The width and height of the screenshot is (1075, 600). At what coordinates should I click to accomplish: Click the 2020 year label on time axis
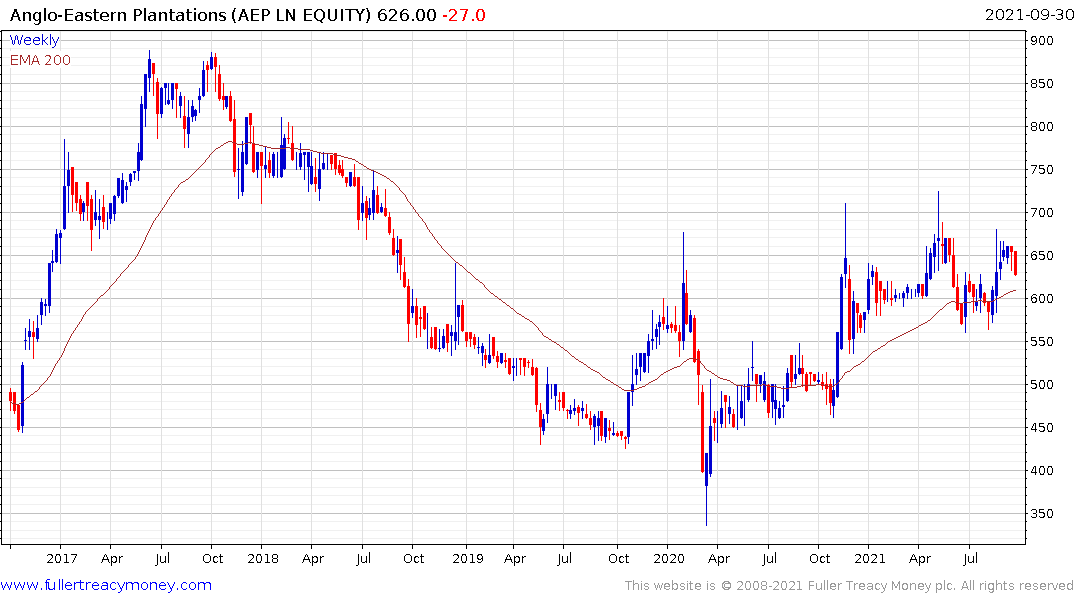tap(669, 559)
